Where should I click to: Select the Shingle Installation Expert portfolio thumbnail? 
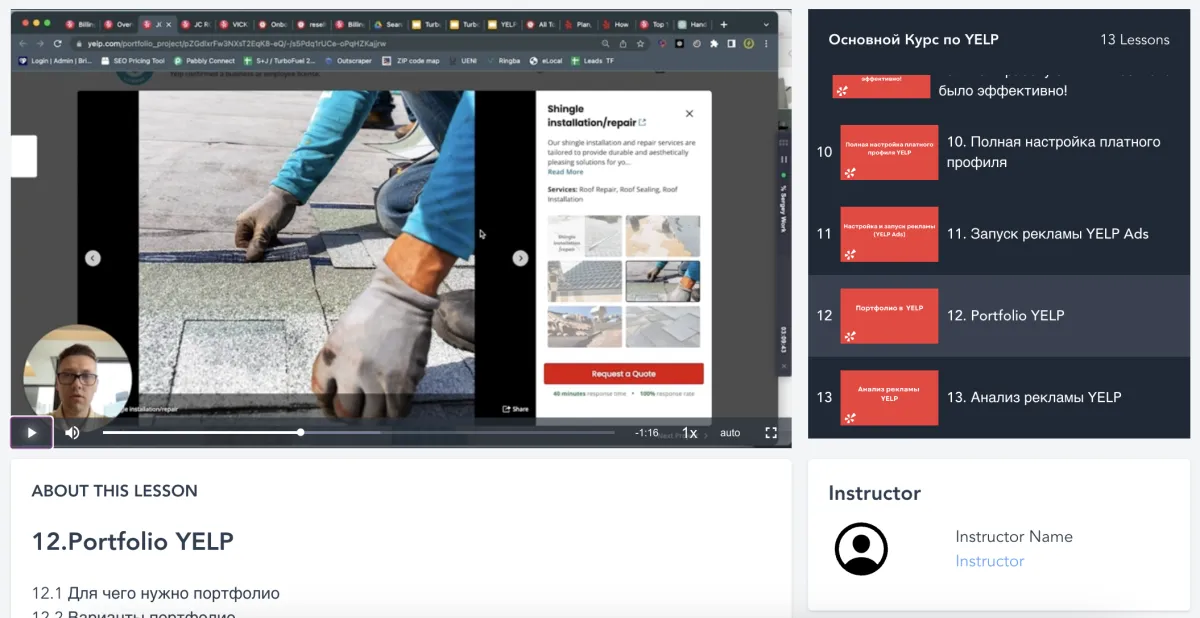(585, 236)
